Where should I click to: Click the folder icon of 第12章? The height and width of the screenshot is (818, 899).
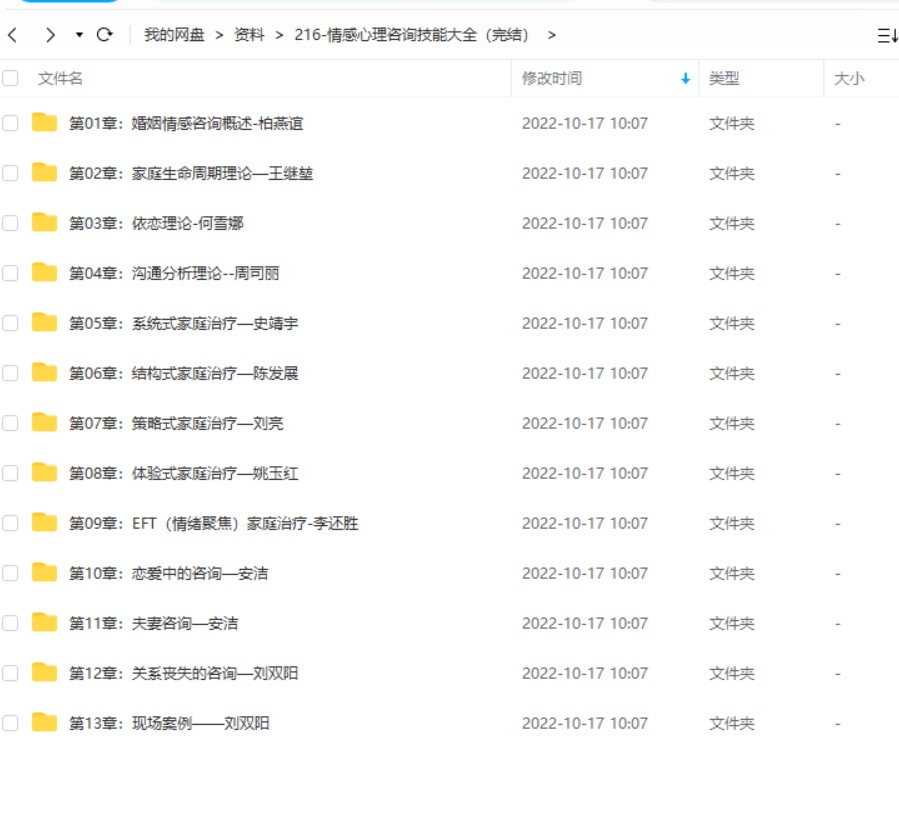point(44,672)
